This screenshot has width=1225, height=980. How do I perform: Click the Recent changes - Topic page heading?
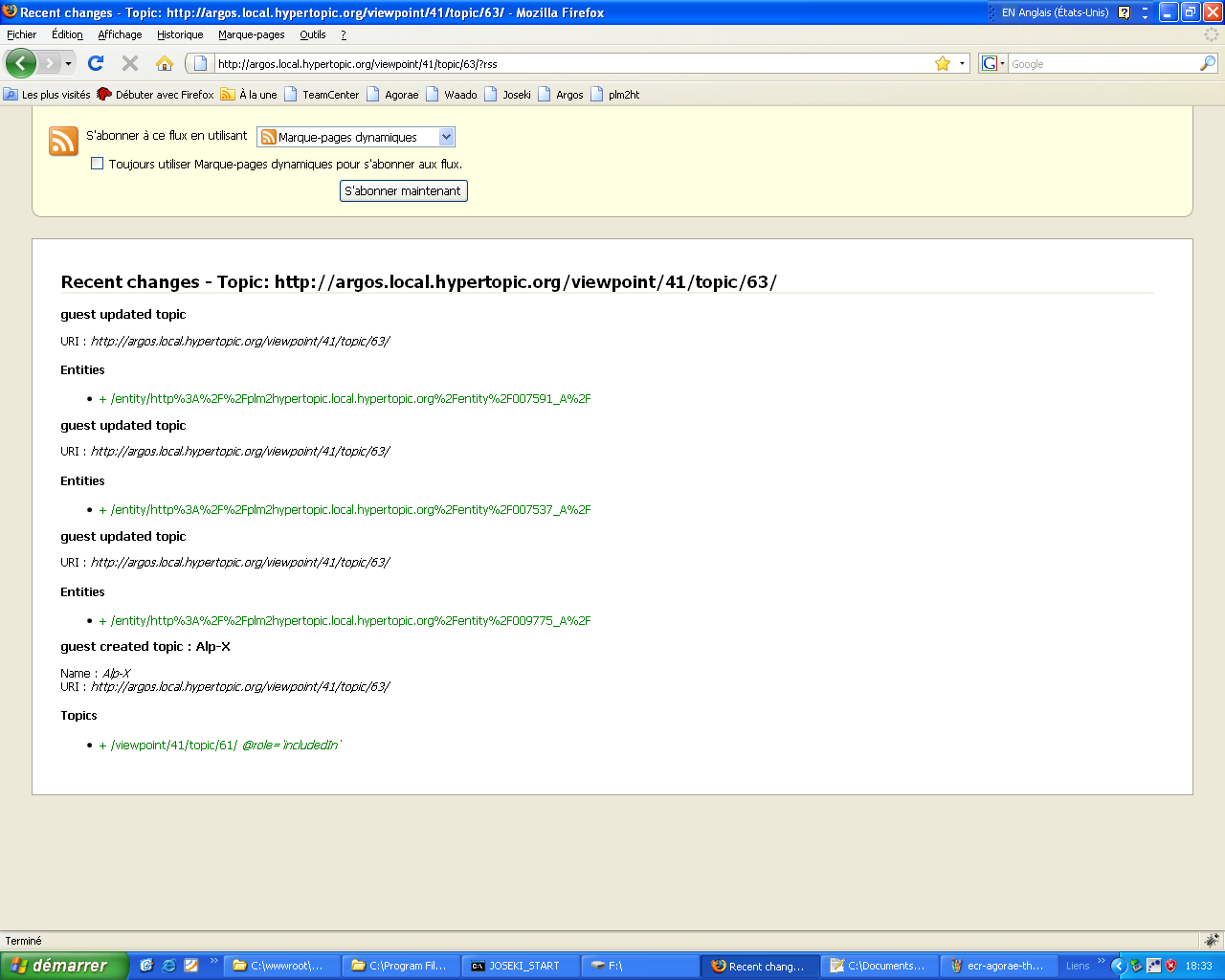(418, 282)
